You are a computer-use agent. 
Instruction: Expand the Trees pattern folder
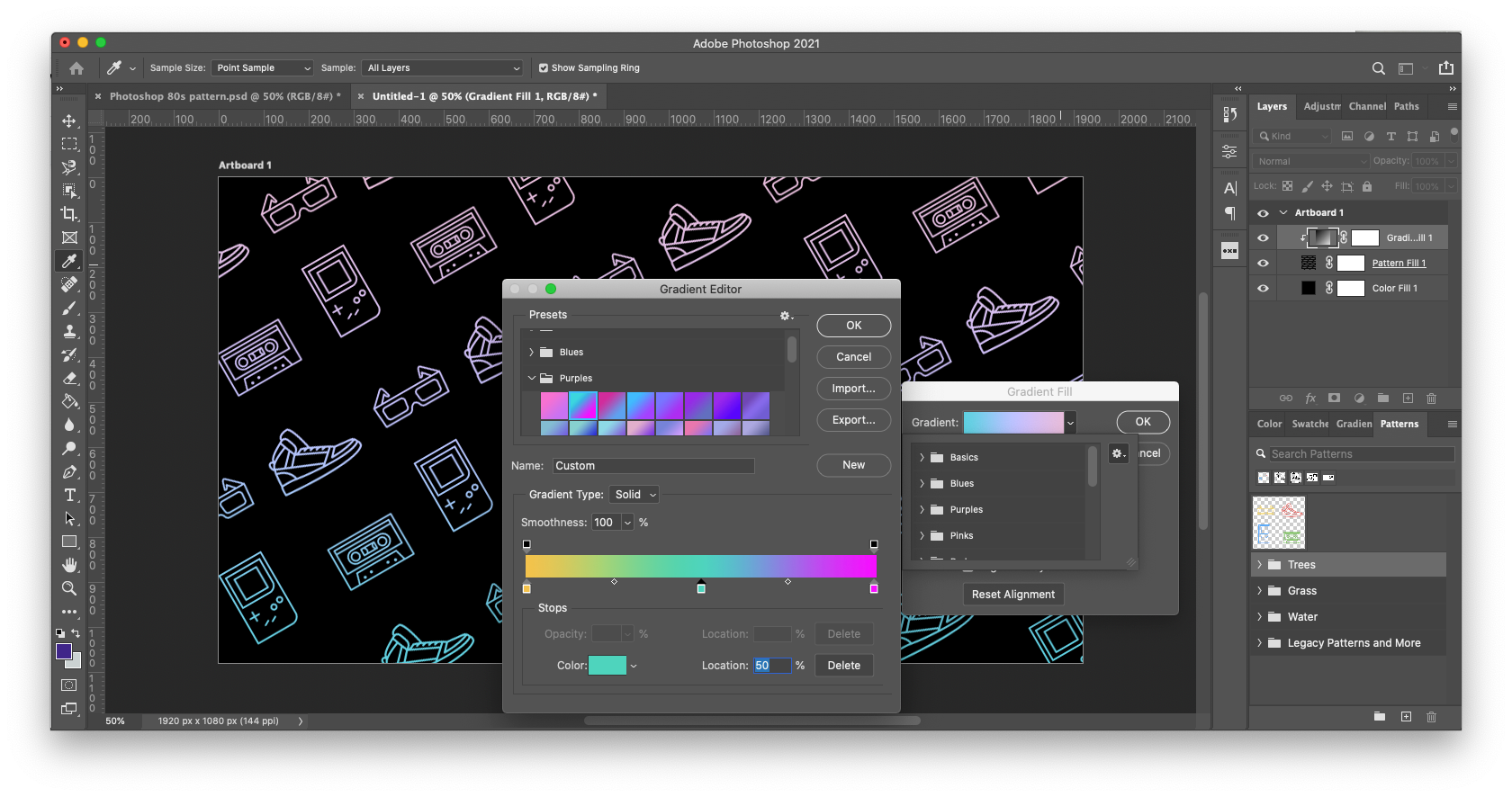click(x=1259, y=565)
